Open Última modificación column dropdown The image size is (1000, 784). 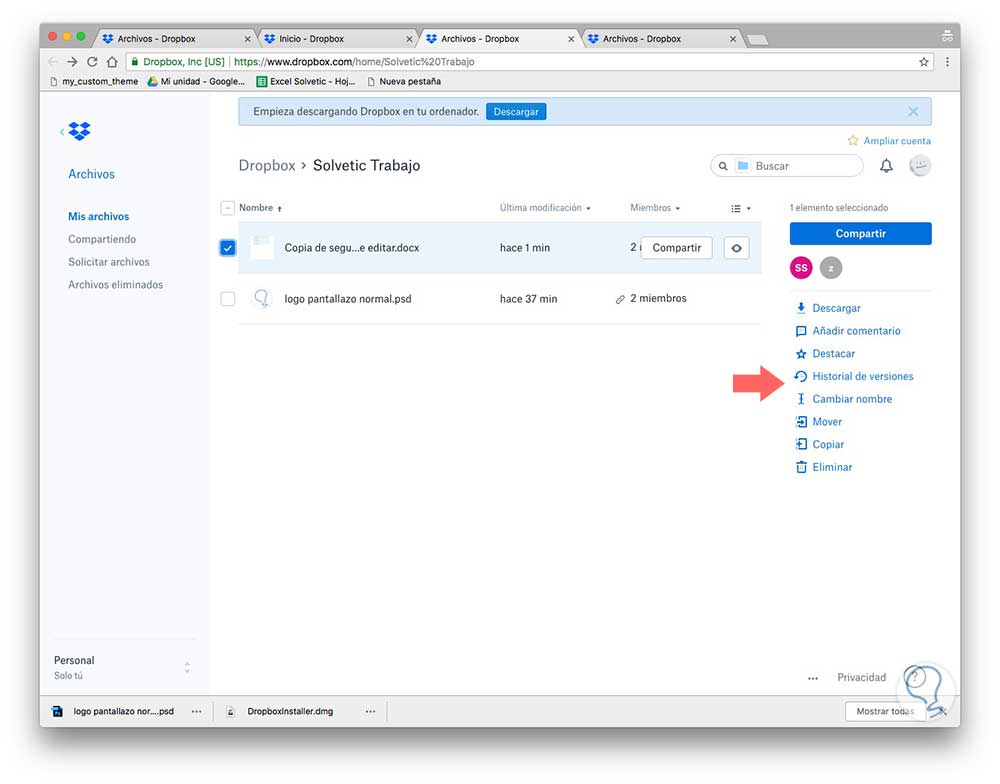(545, 208)
